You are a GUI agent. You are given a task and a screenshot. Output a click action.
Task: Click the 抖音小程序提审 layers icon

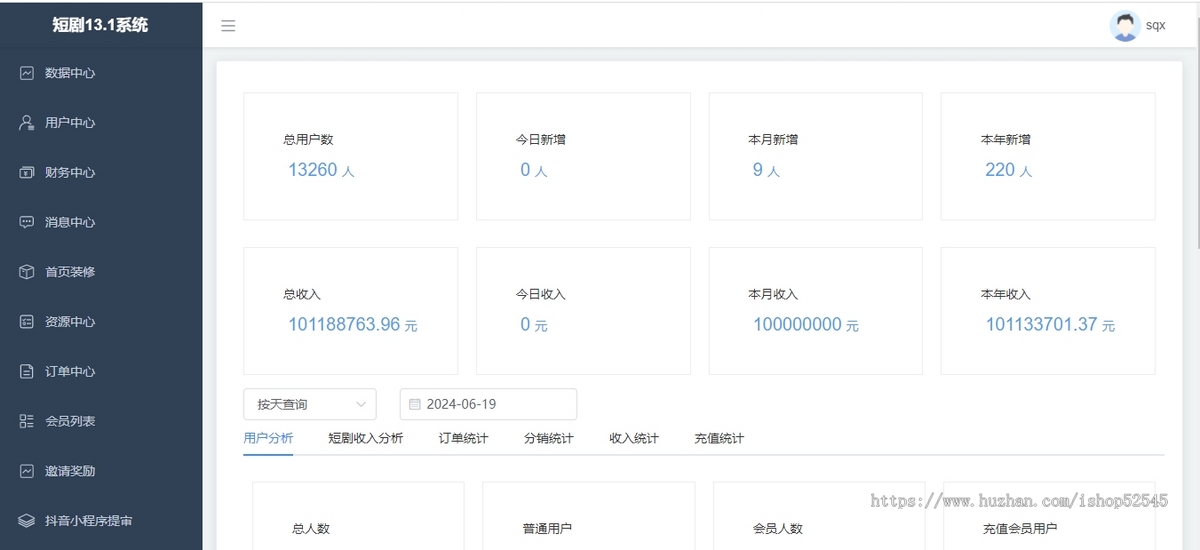(x=27, y=521)
